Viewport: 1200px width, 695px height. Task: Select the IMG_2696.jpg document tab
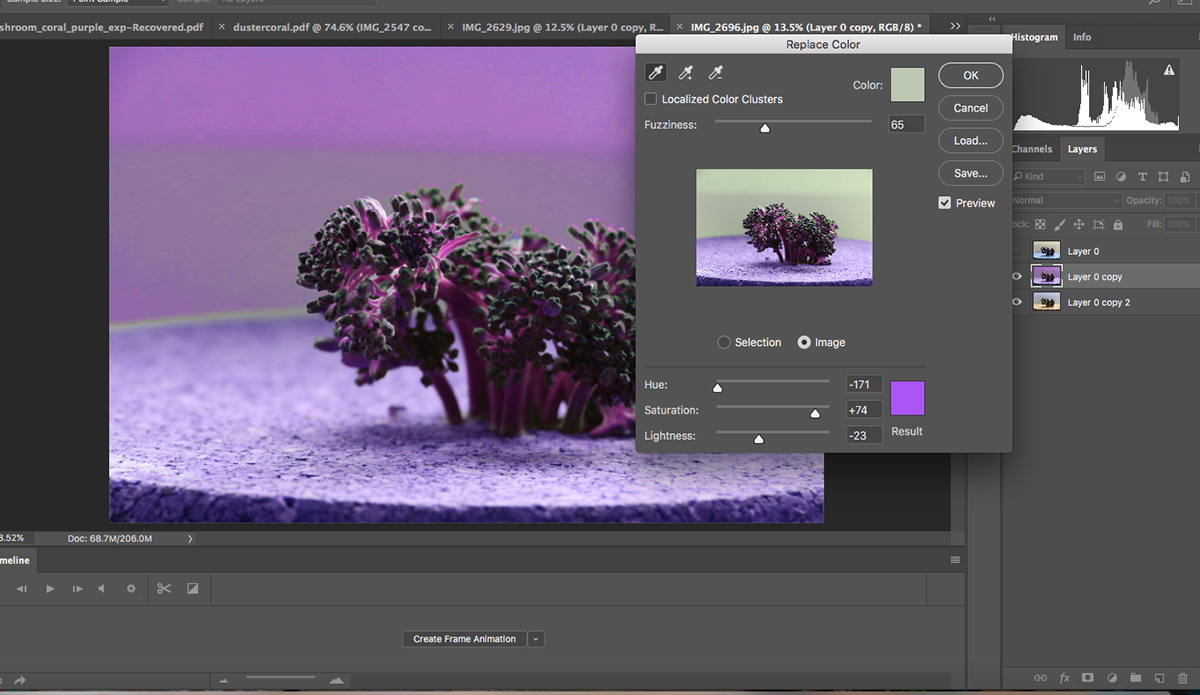[806, 27]
